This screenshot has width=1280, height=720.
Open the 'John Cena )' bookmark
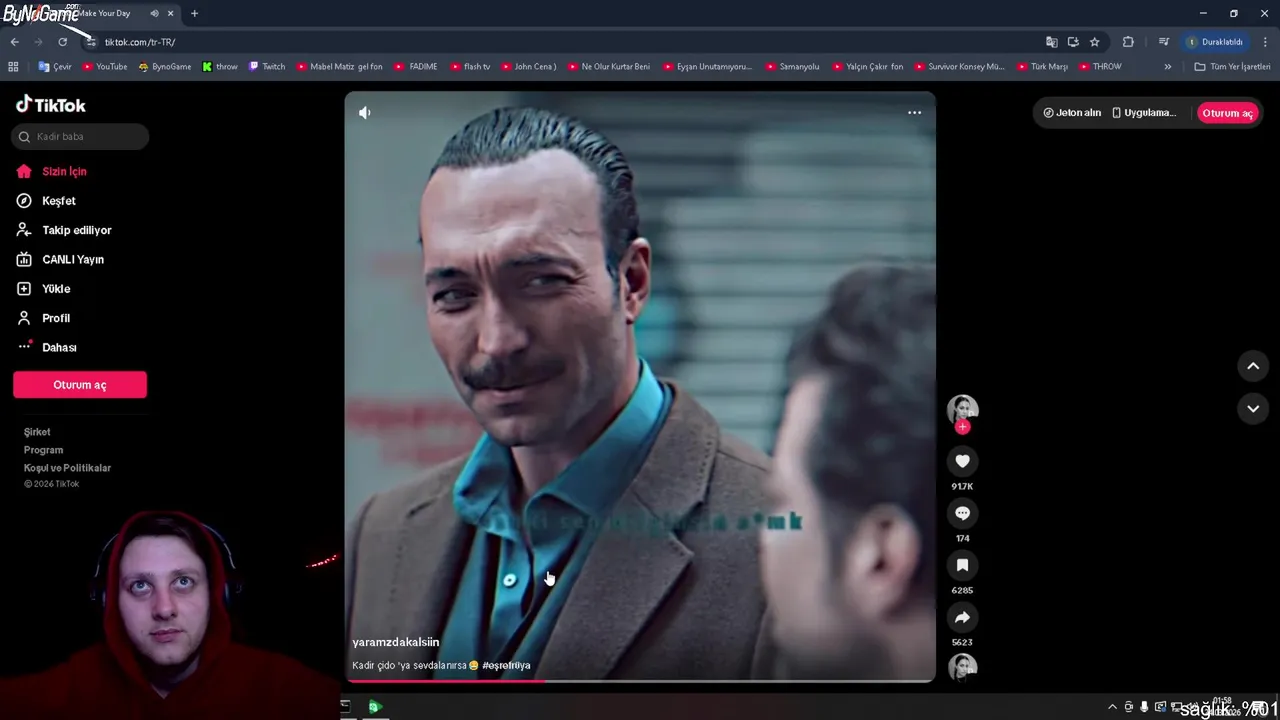(x=528, y=67)
